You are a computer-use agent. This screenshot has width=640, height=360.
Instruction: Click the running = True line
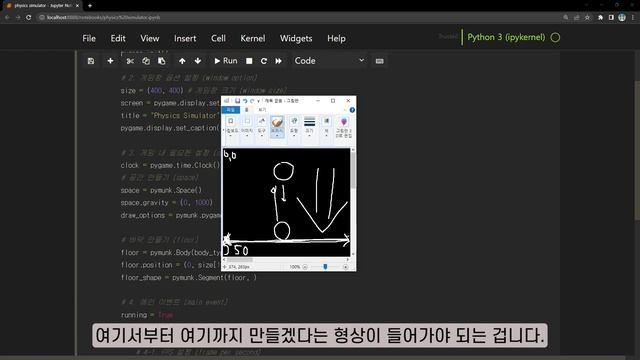[x=147, y=315]
